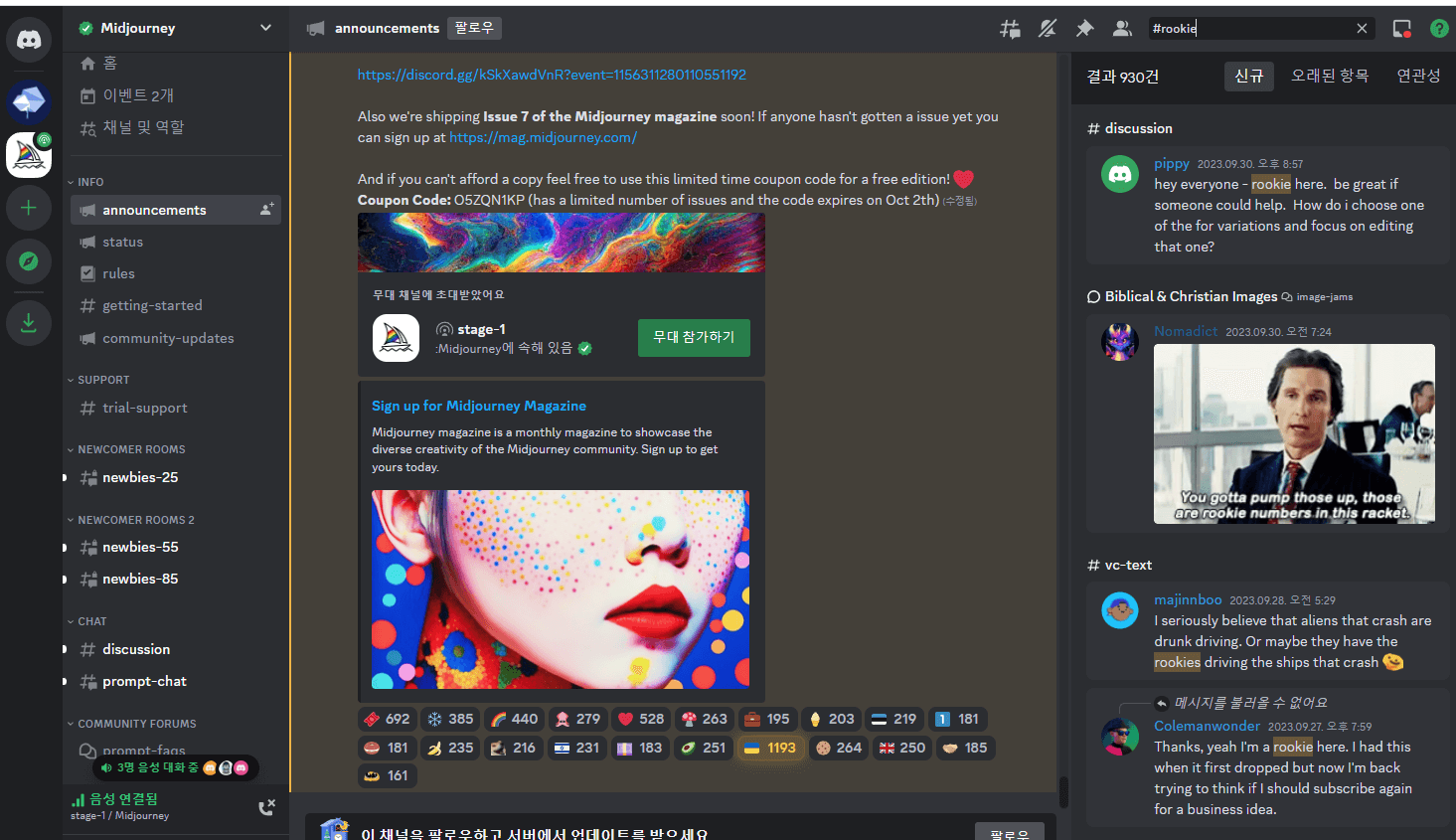Open the newbies-85 channel
The width and height of the screenshot is (1456, 840).
(175, 579)
